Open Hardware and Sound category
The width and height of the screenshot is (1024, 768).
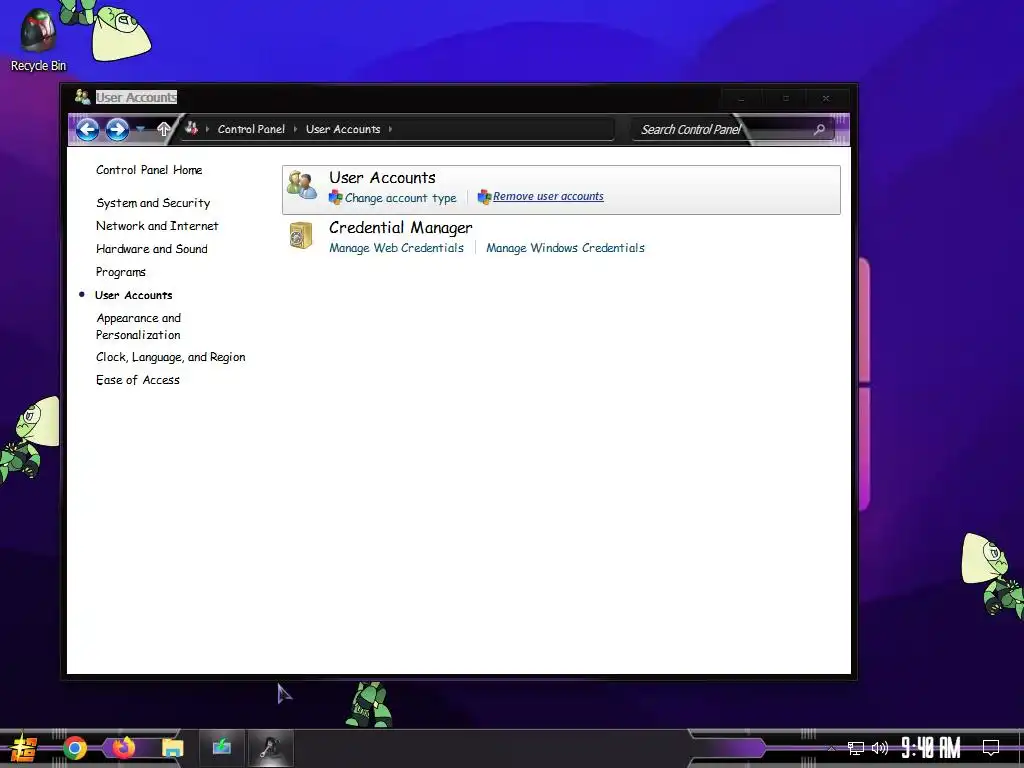[x=152, y=249]
